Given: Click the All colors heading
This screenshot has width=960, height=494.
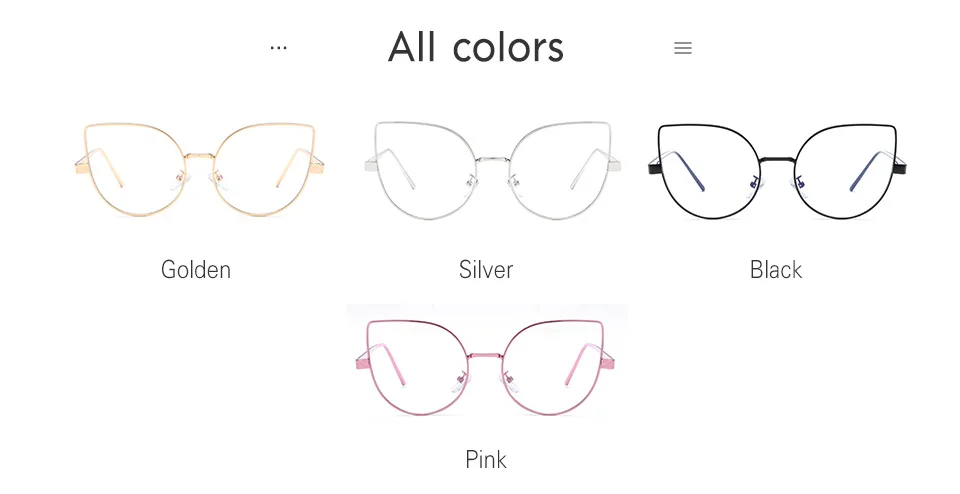Looking at the screenshot, I should coord(476,47).
